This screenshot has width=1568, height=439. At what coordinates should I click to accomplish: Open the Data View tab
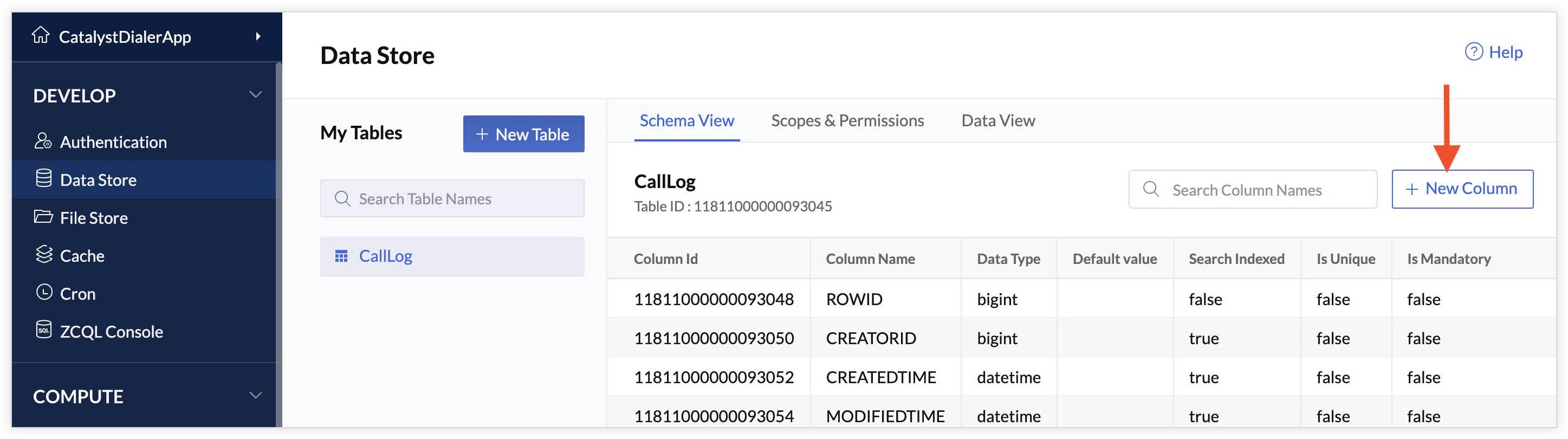997,120
